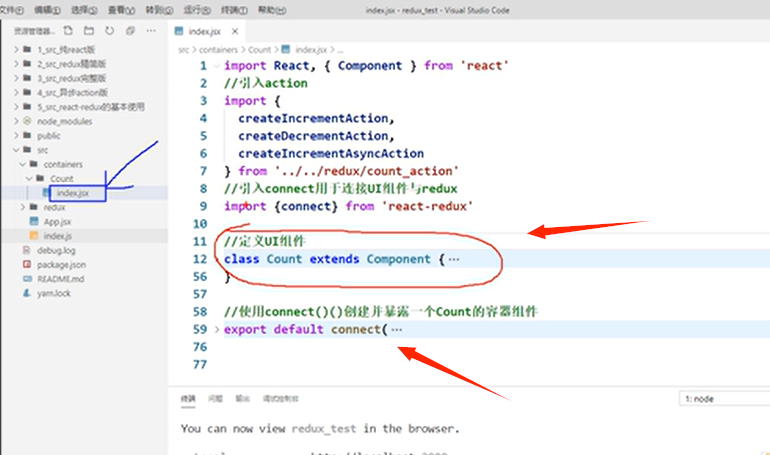Image resolution: width=770 pixels, height=455 pixels.
Task: Click the README.md file icon
Action: click(x=27, y=279)
